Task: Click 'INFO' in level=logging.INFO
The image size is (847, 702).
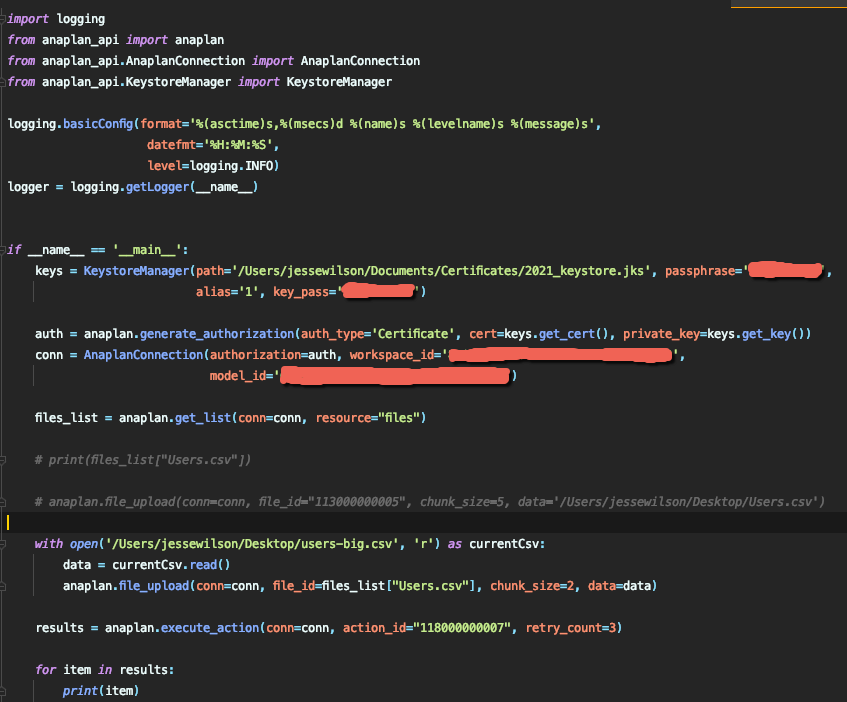Action: (259, 166)
